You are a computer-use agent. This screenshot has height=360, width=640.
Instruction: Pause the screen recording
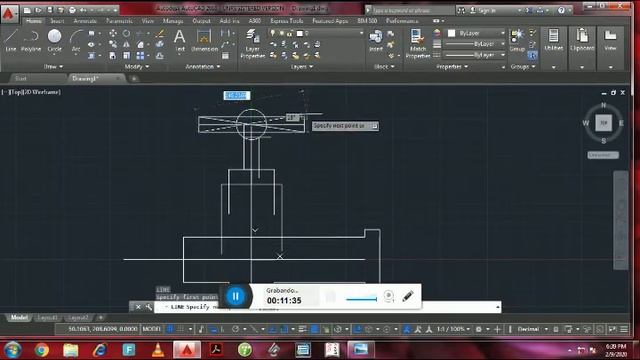[x=236, y=296]
